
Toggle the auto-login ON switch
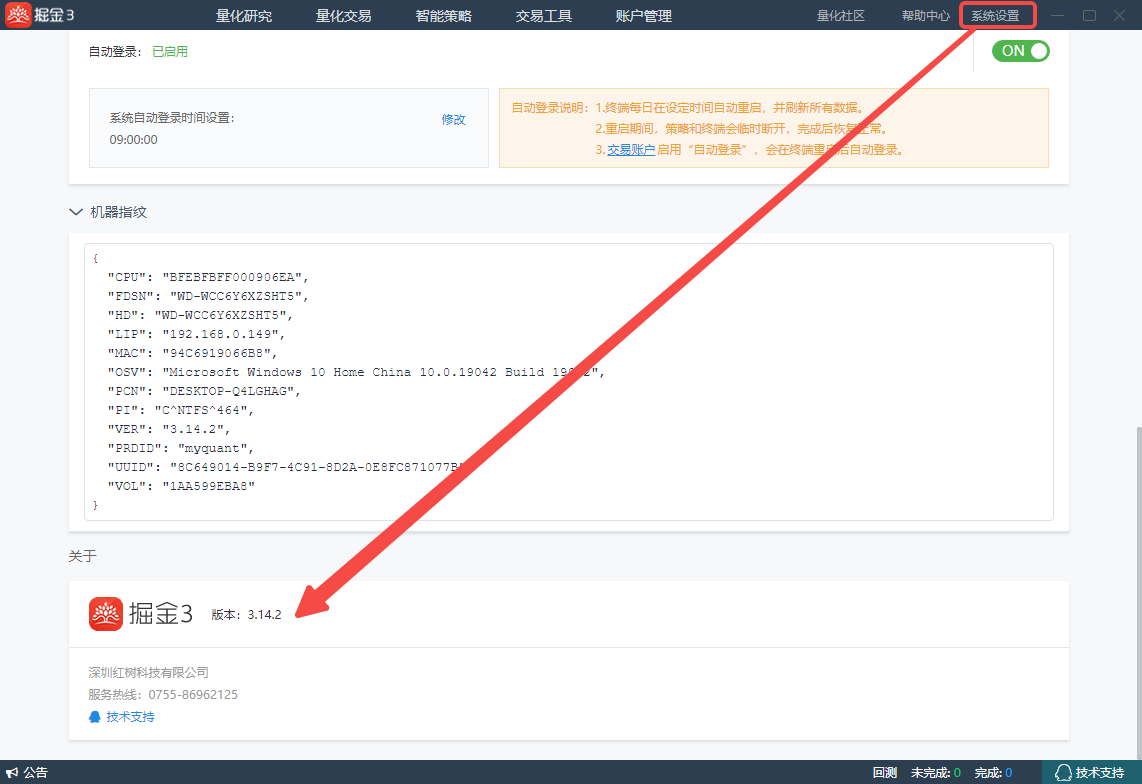[x=1020, y=51]
